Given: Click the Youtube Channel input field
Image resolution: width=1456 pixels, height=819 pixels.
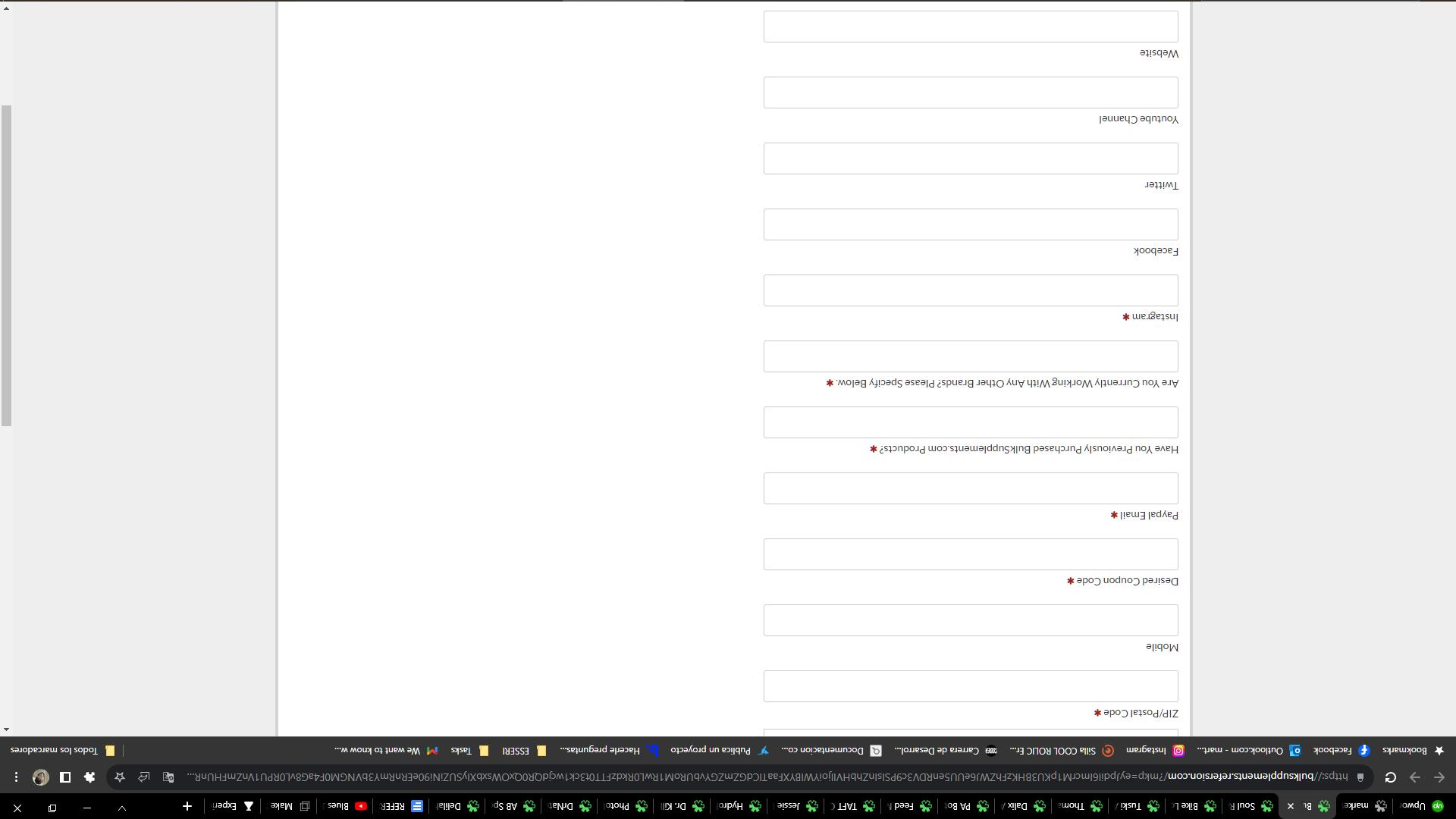Looking at the screenshot, I should (x=971, y=93).
